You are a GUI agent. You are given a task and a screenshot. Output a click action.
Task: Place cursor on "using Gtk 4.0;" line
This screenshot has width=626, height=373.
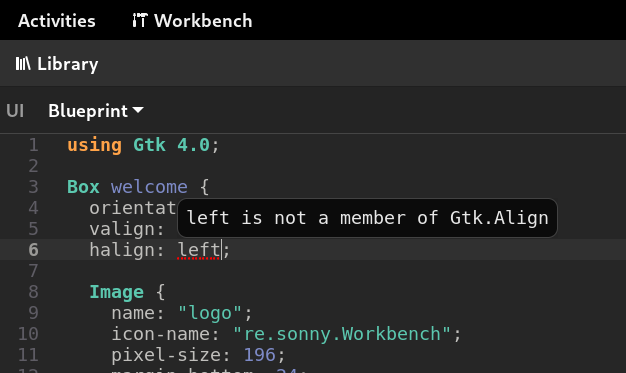coord(143,145)
